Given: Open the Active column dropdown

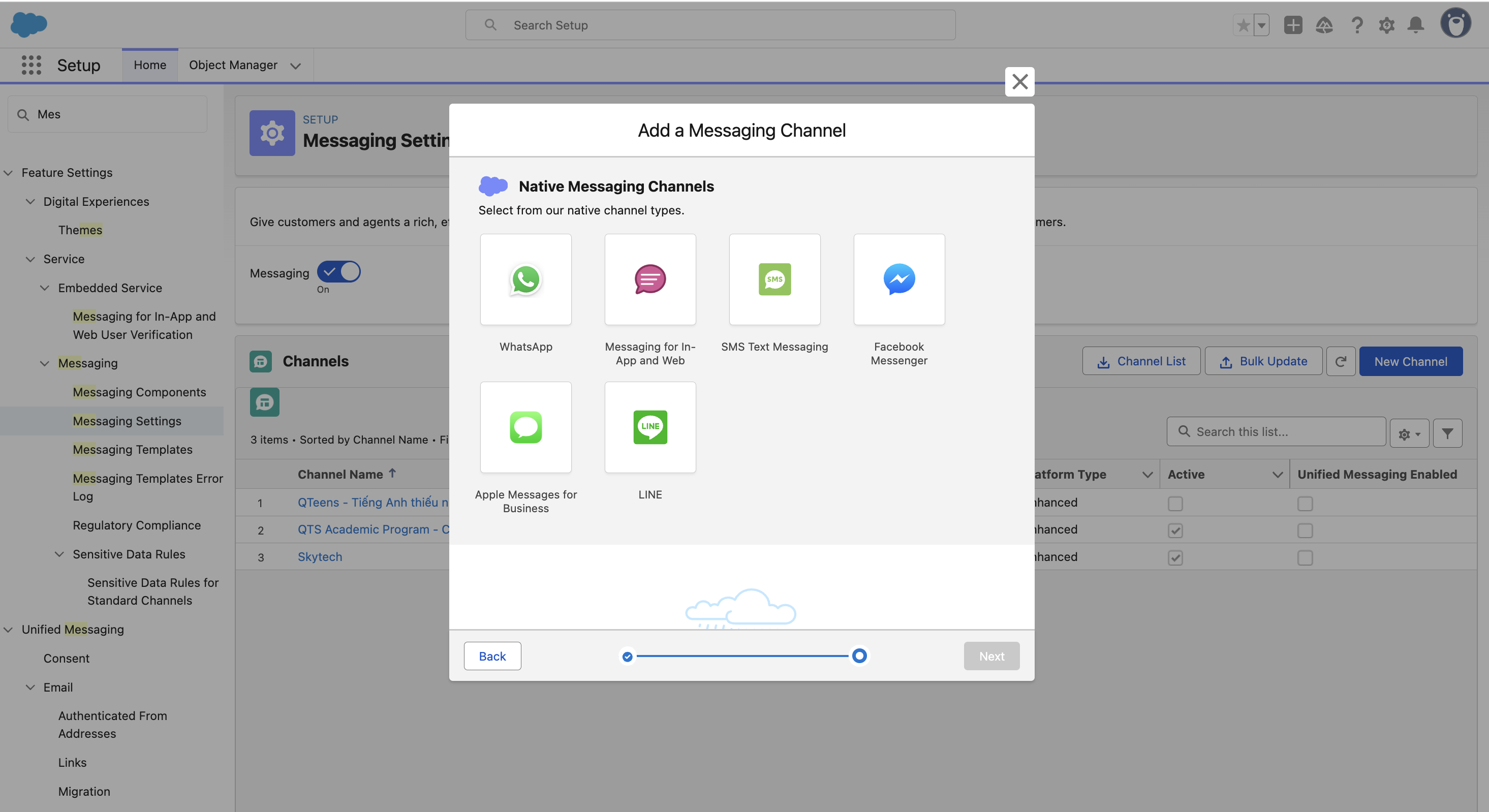Looking at the screenshot, I should click(x=1277, y=475).
